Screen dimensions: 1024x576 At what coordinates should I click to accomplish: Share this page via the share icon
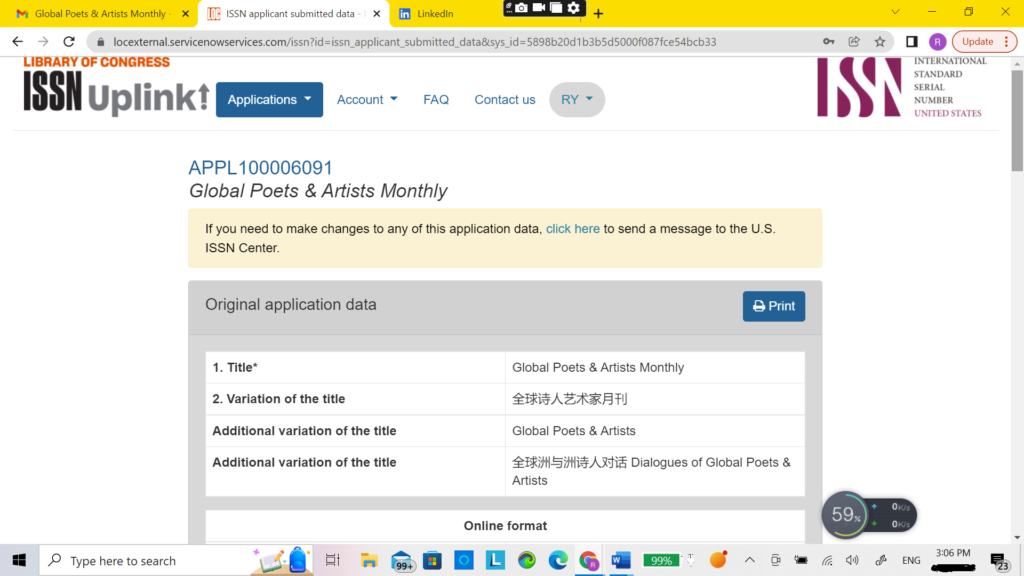click(854, 42)
